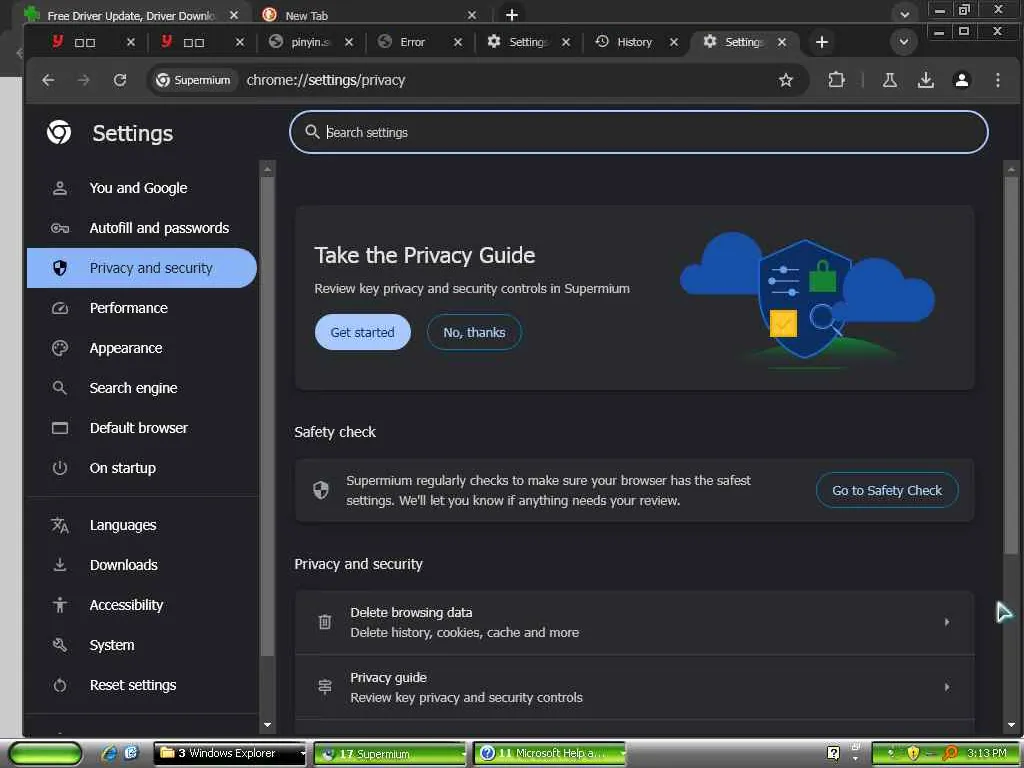Image resolution: width=1024 pixels, height=768 pixels.
Task: Select Privacy and security in sidebar
Action: pos(142,268)
